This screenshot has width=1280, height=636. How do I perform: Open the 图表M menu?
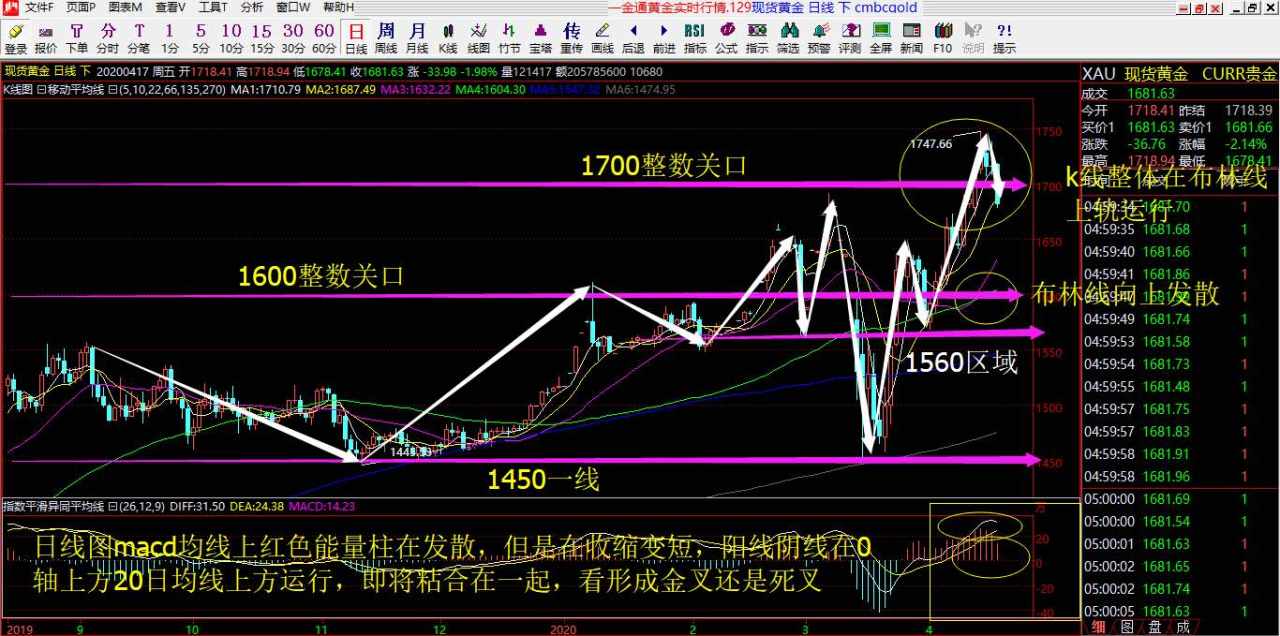(x=125, y=8)
